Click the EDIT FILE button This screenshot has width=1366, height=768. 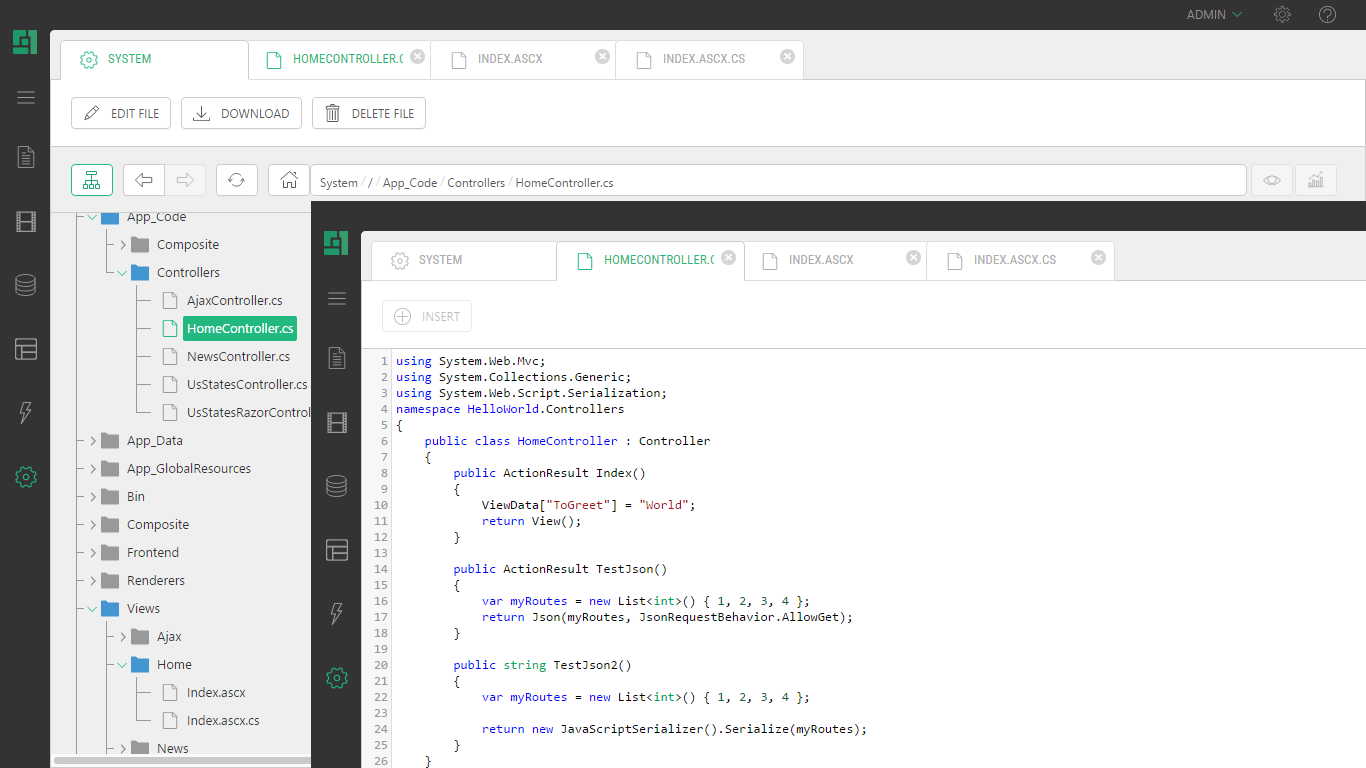point(121,113)
